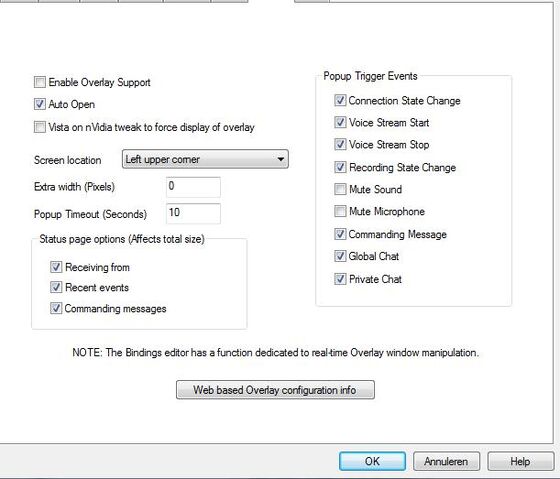This screenshot has height=479, width=560.
Task: Check the Mute Microphone trigger
Action: (340, 211)
